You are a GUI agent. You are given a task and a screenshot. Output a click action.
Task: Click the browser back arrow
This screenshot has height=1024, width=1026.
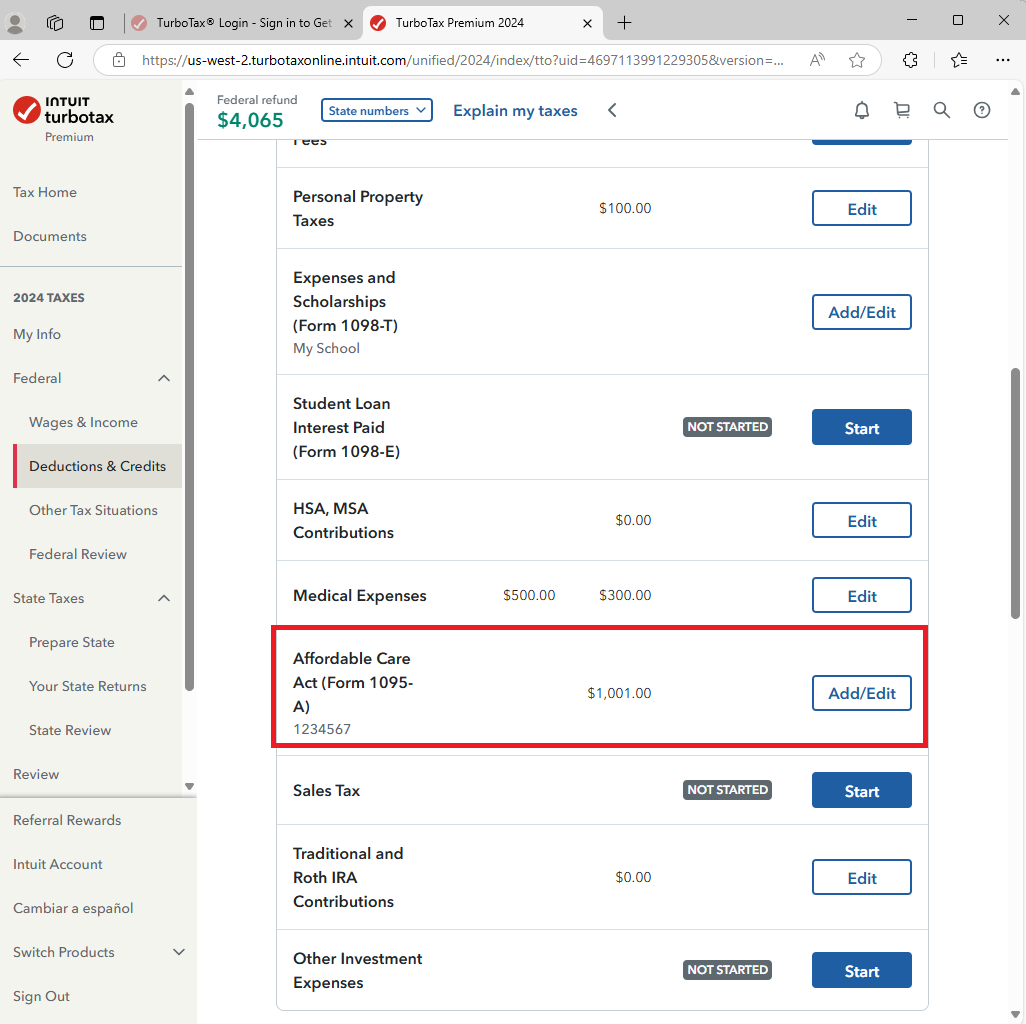coord(21,60)
